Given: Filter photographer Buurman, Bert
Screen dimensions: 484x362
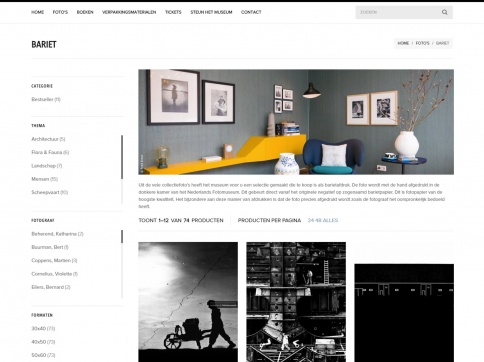Looking at the screenshot, I should pos(50,247).
